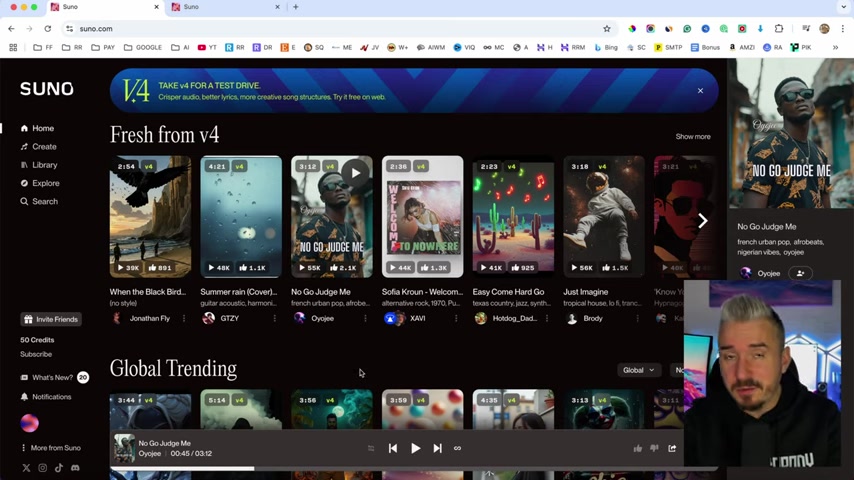
Task: Click the suno.com address bar
Action: pos(338,29)
